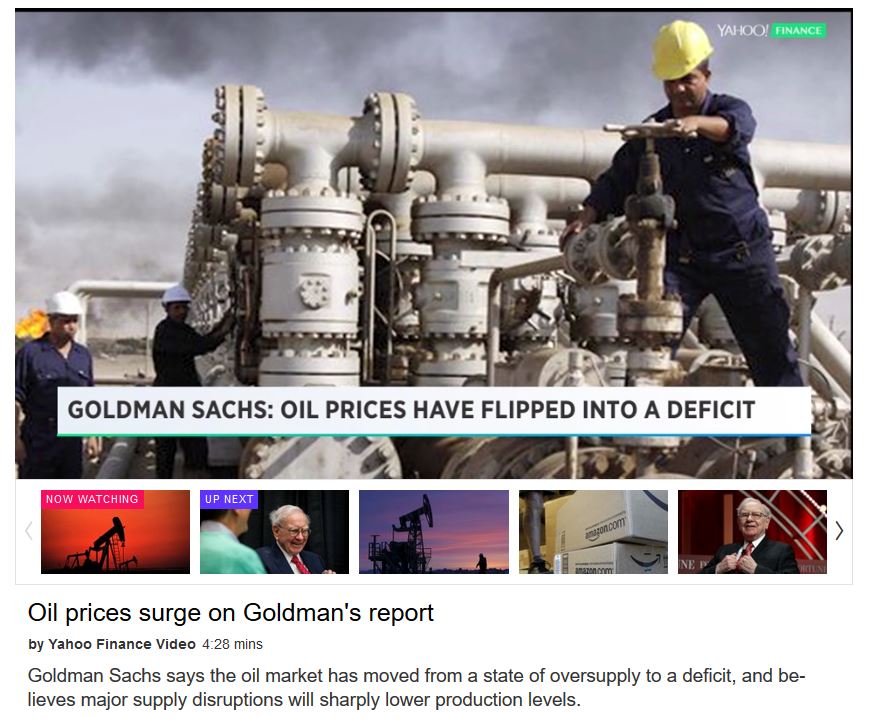
Task: Open the 'Oil prices surge on Goldman's report' title
Action: click(231, 613)
